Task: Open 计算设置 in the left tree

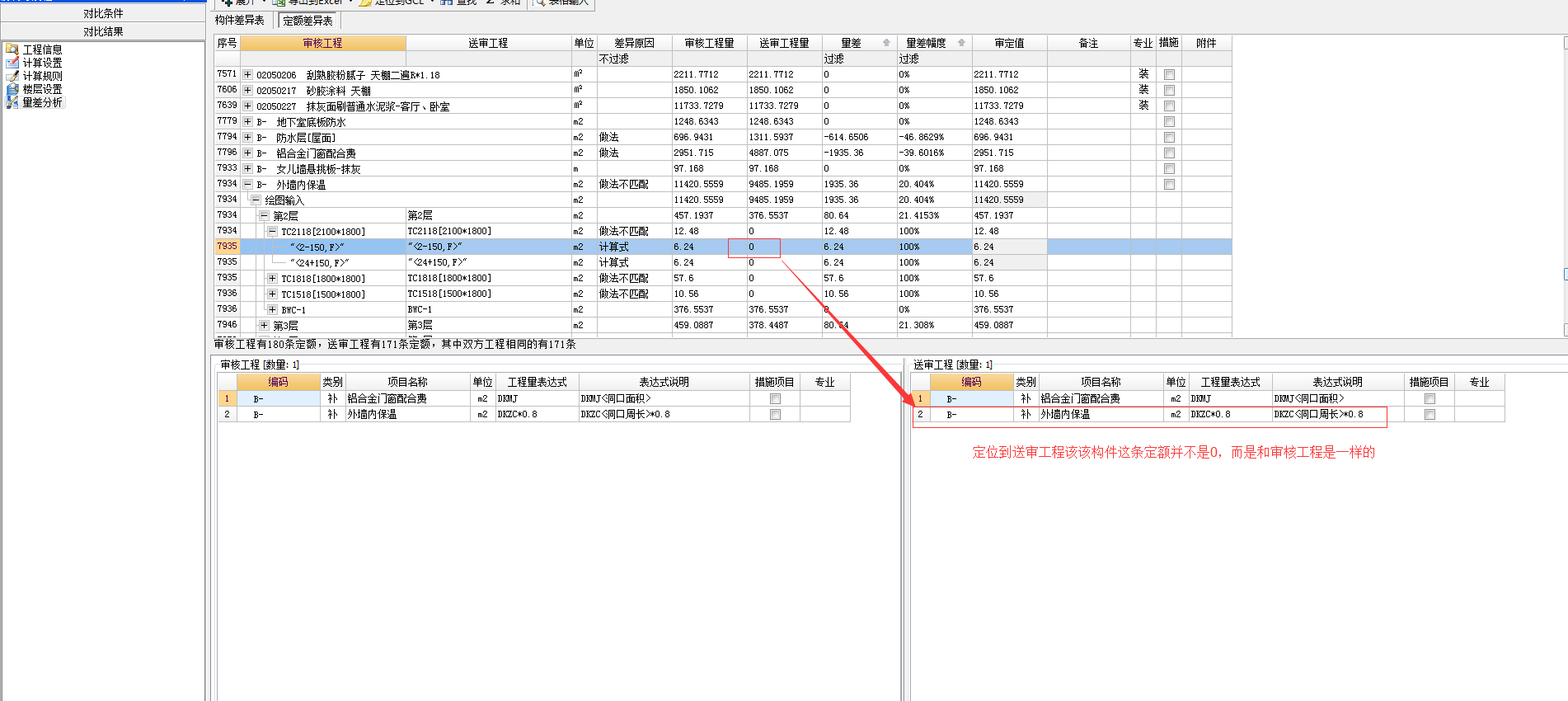Action: point(42,63)
